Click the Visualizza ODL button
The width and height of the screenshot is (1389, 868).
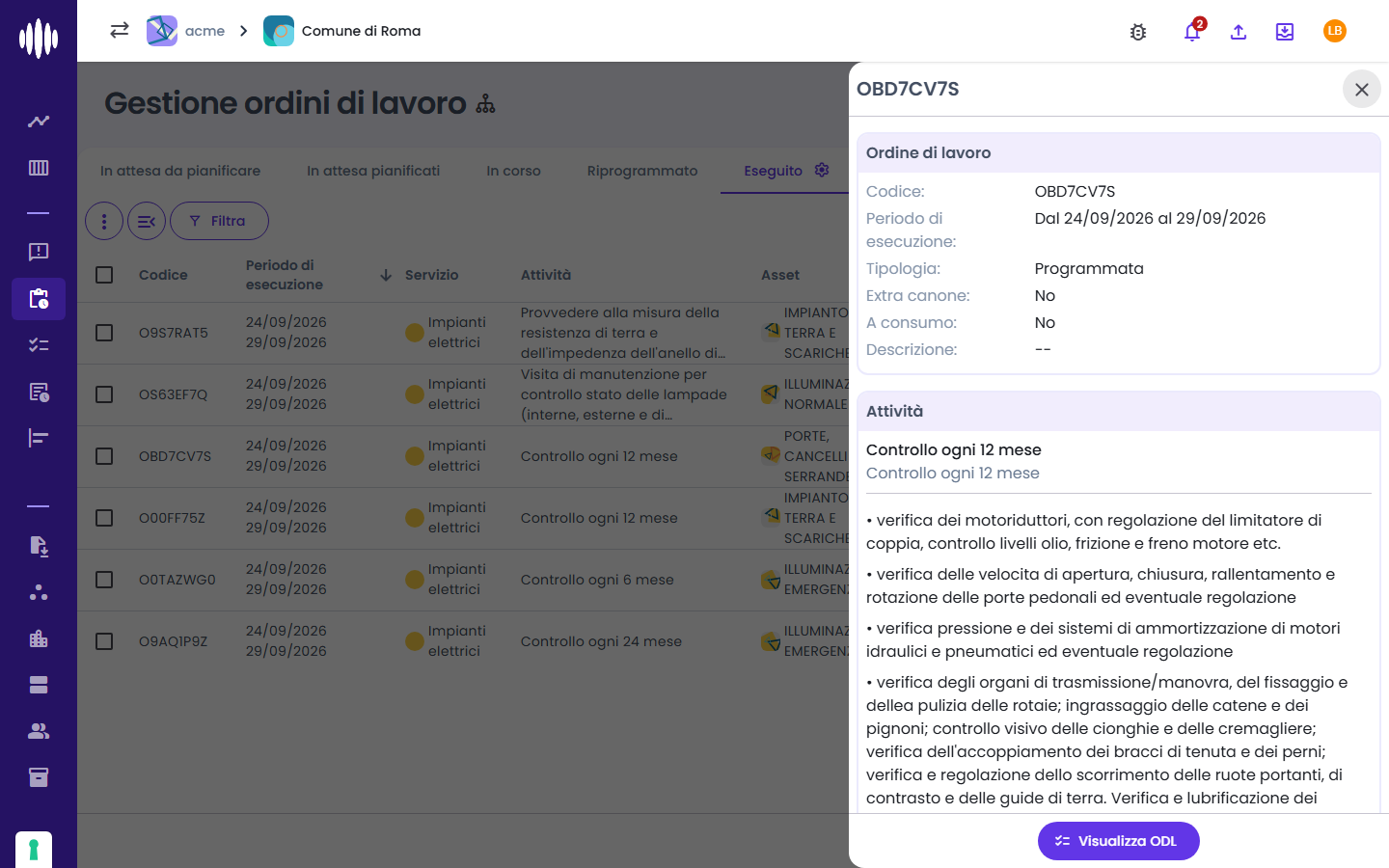click(x=1119, y=841)
